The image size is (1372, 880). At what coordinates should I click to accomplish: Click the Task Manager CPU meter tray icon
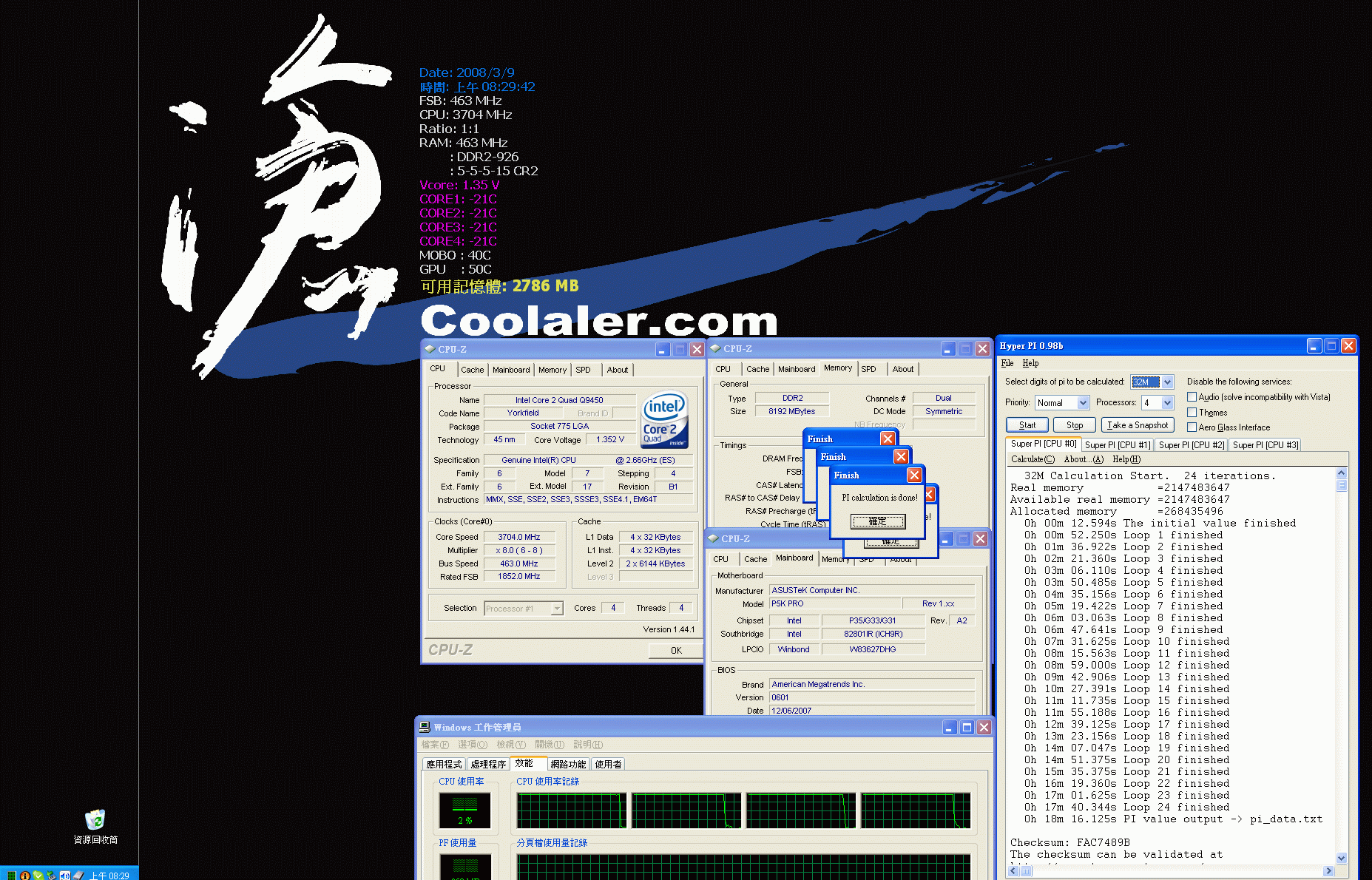tap(12, 876)
